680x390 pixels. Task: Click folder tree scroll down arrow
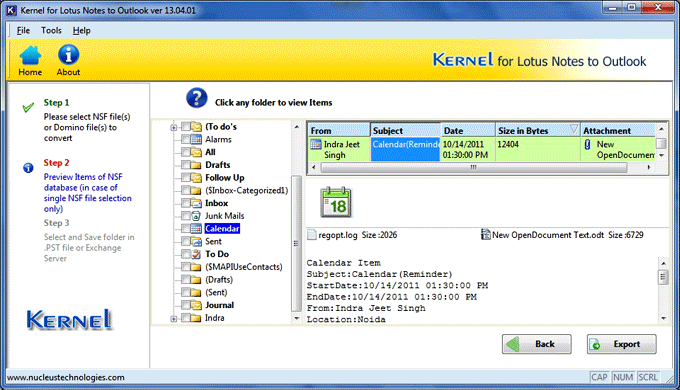tap(297, 318)
